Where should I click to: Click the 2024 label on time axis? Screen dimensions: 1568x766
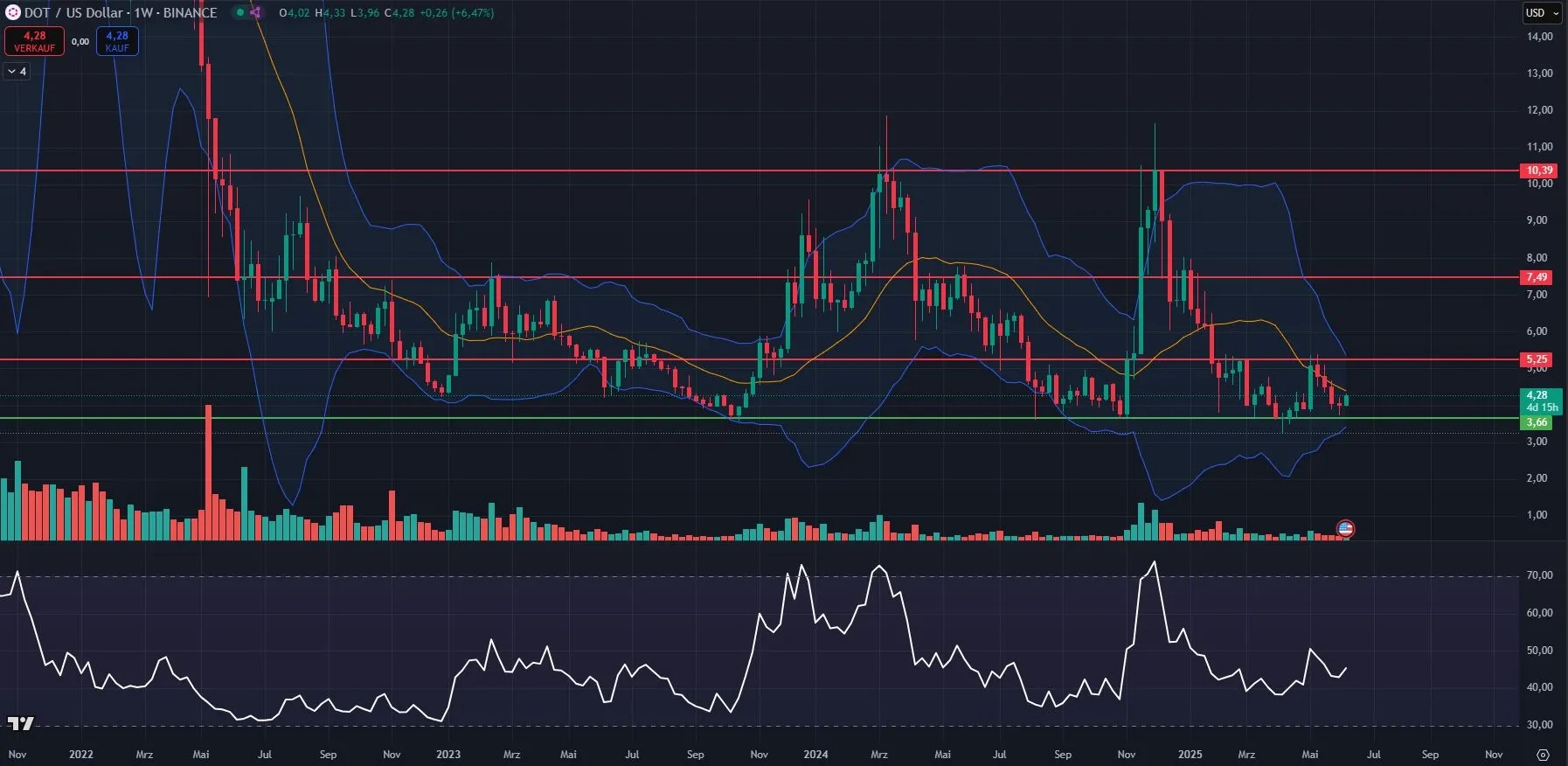click(815, 755)
